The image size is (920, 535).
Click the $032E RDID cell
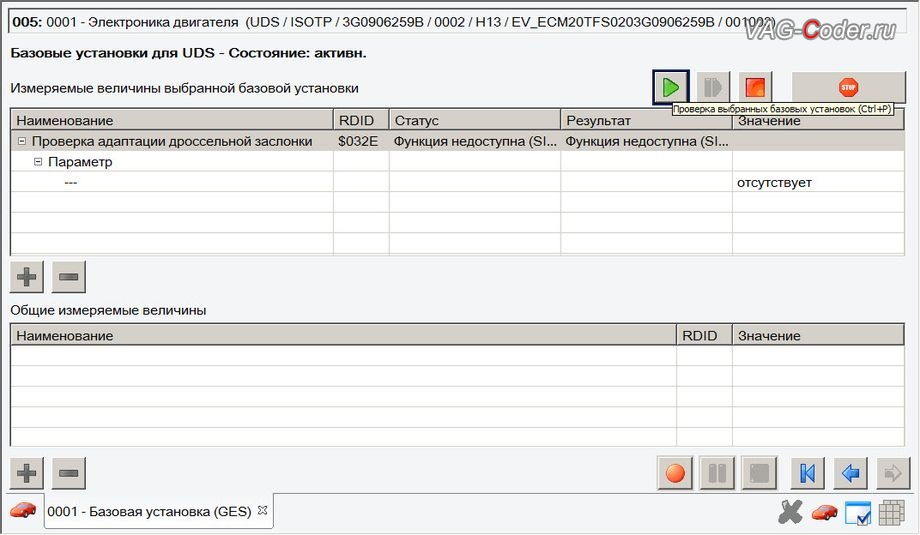[361, 141]
